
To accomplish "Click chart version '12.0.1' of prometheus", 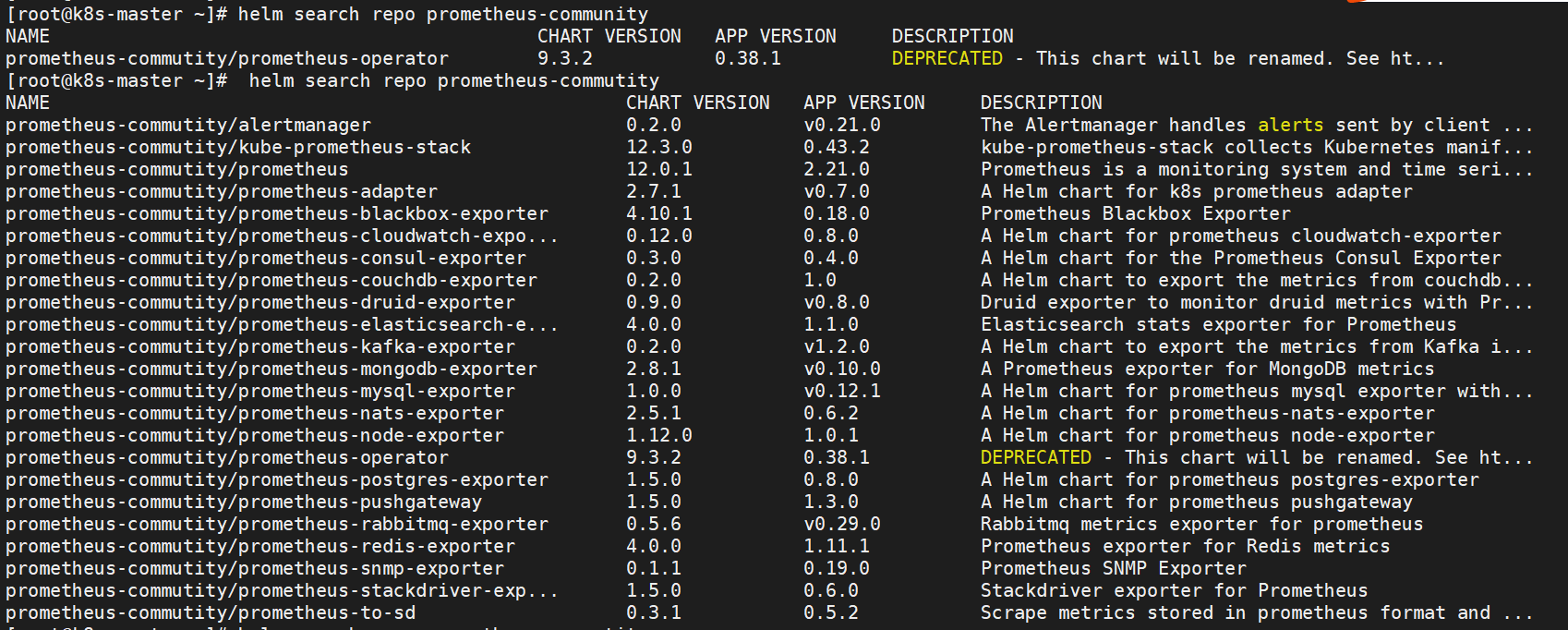I will (659, 169).
